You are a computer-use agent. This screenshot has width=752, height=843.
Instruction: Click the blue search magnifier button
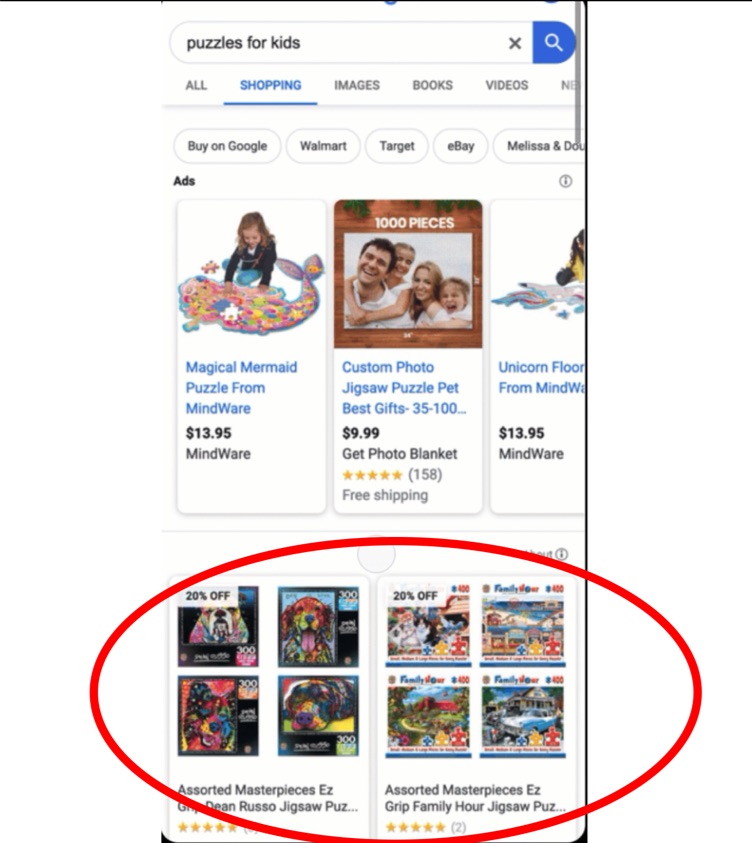[553, 42]
